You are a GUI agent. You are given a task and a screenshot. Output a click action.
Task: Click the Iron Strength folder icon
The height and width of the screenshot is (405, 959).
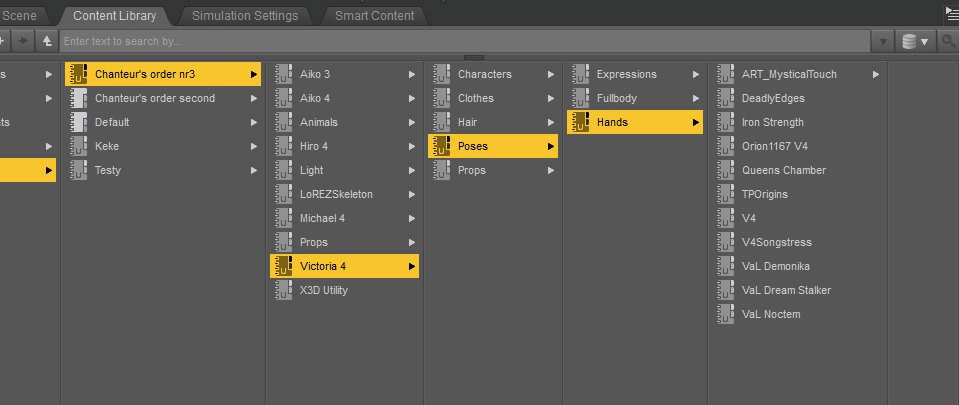[x=725, y=122]
